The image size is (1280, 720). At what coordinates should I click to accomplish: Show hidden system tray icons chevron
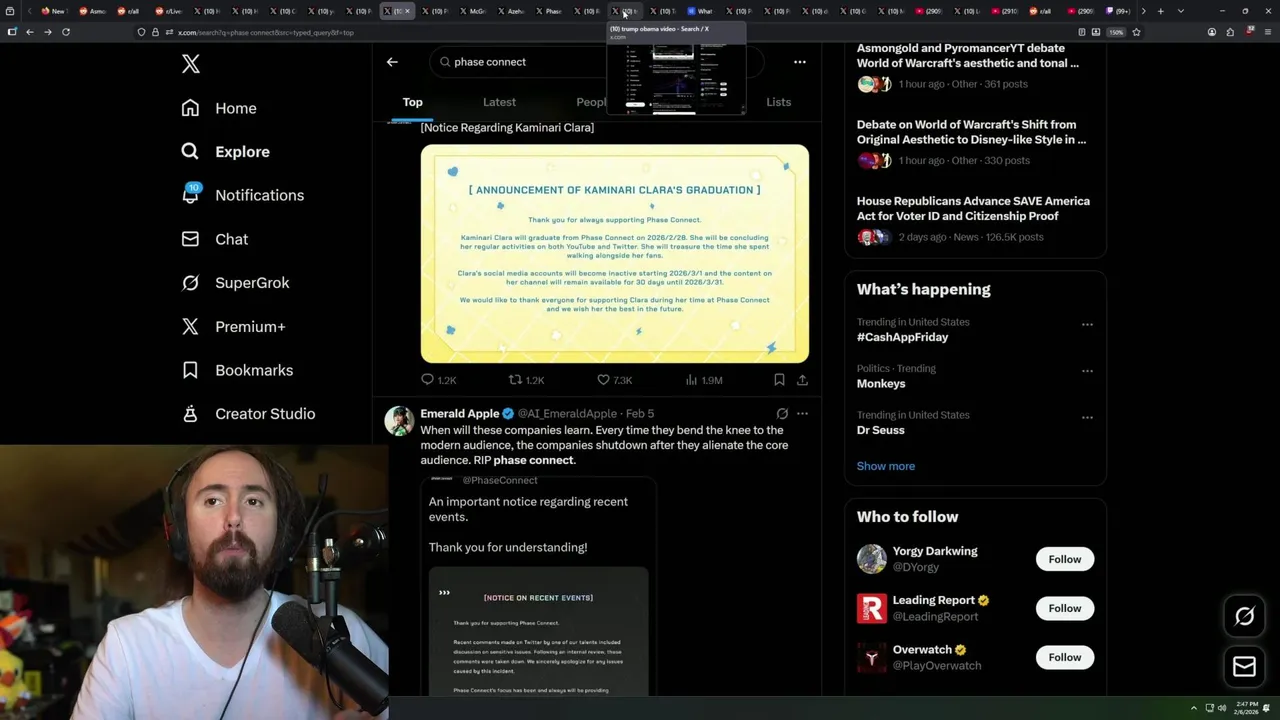coord(1193,708)
